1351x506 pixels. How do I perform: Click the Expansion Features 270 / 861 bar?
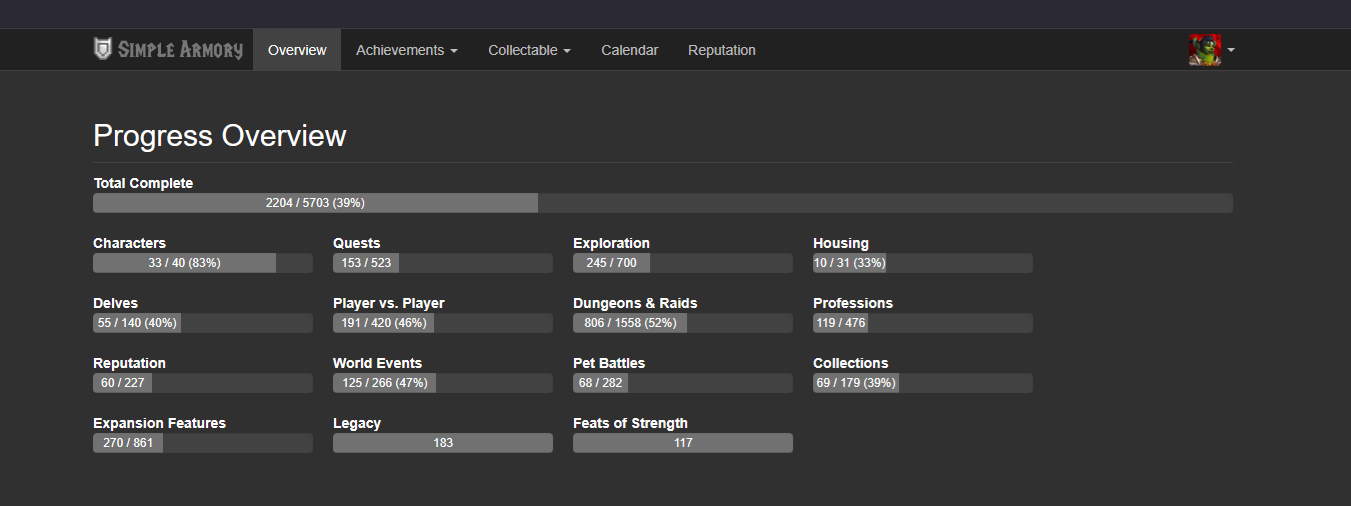point(203,443)
